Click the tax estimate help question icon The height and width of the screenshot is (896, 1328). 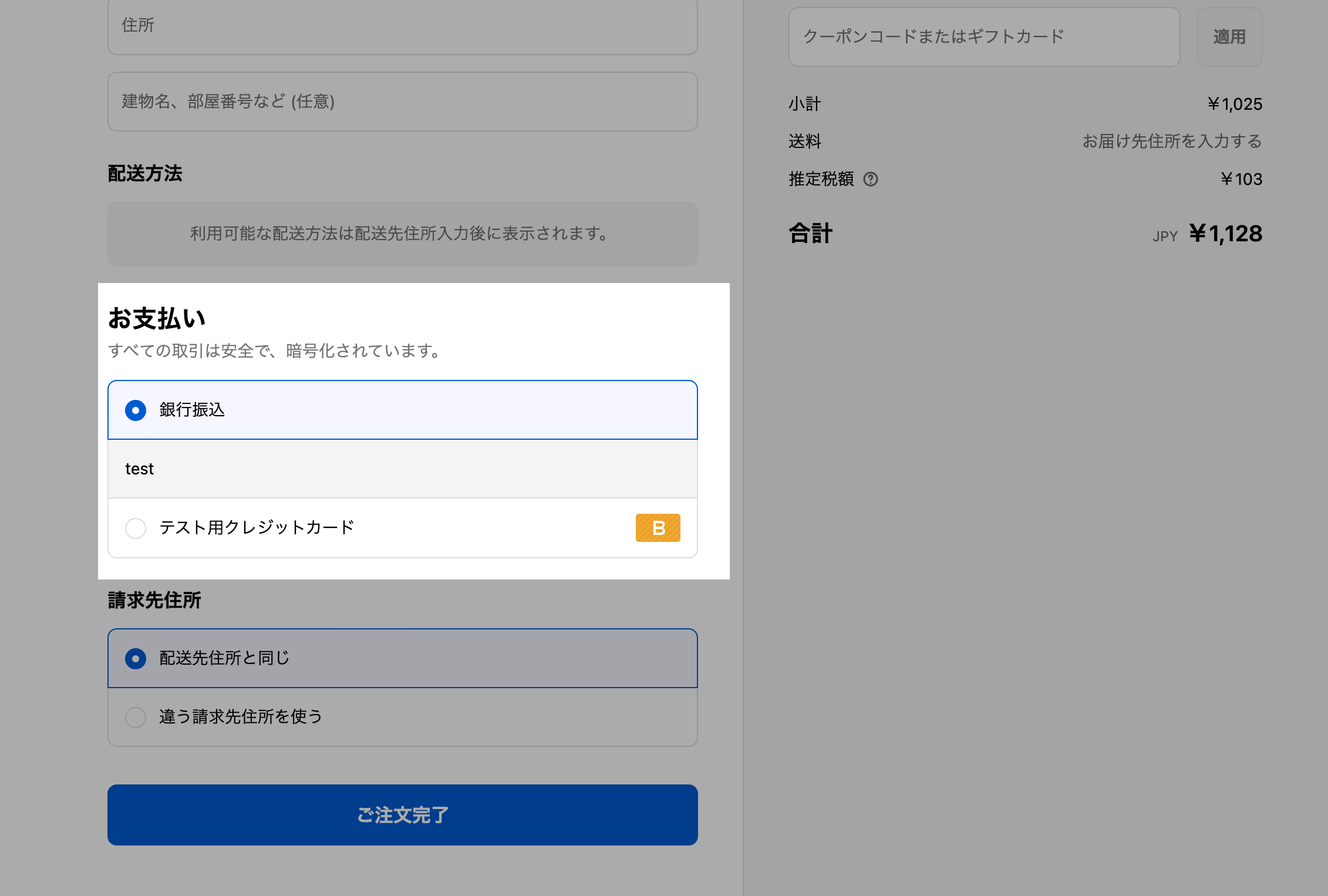pyautogui.click(x=871, y=179)
